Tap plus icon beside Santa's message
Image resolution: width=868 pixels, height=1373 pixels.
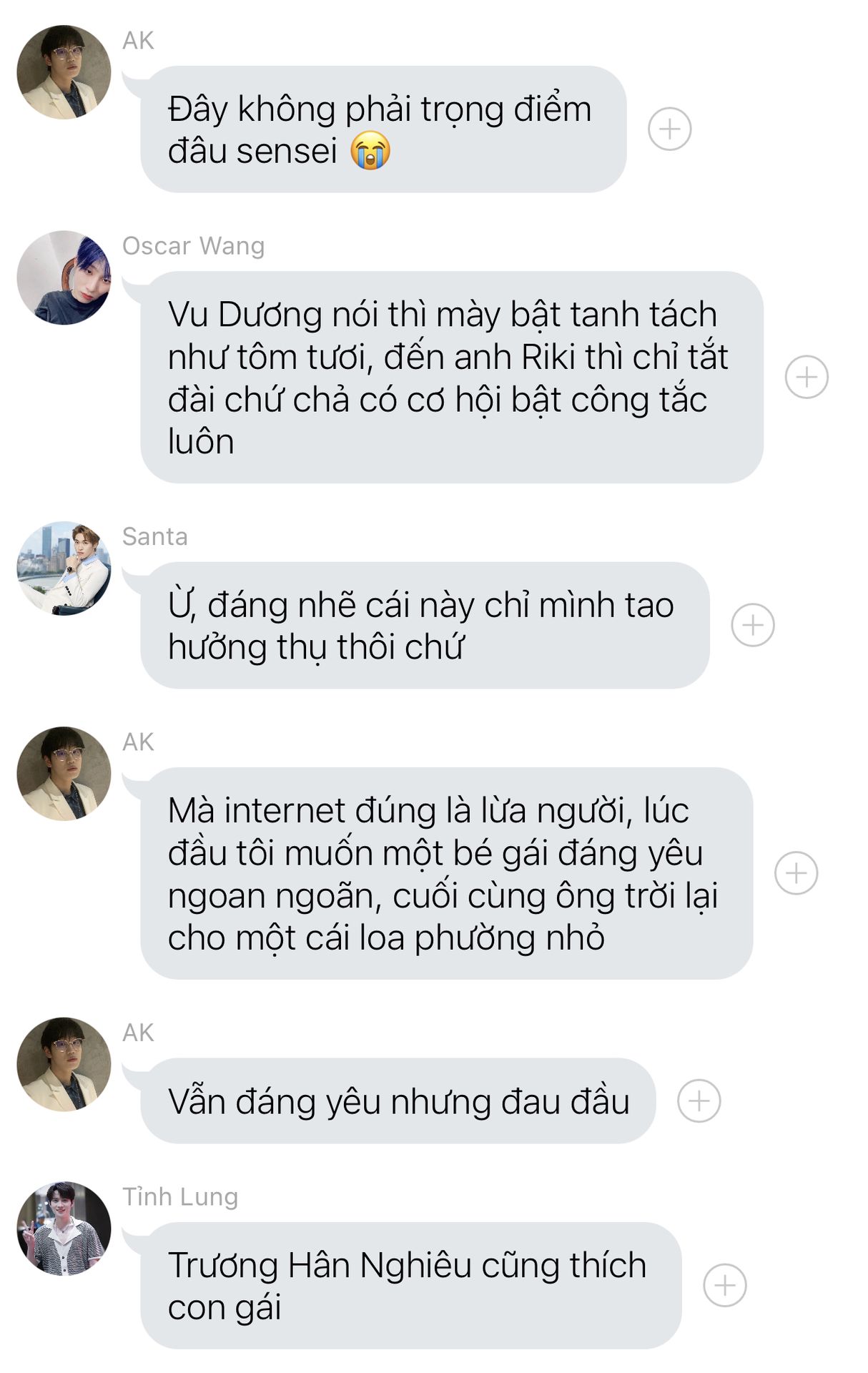(752, 625)
